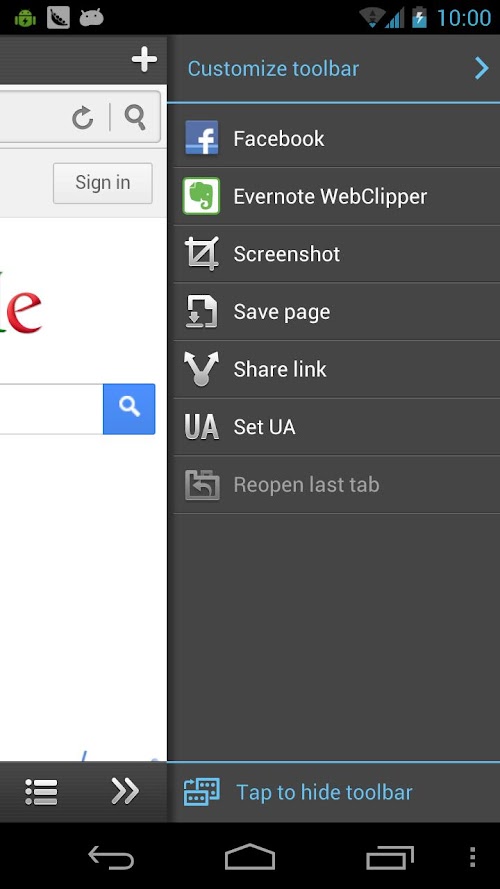
Task: Tap the Reopen last tab icon
Action: (x=202, y=485)
